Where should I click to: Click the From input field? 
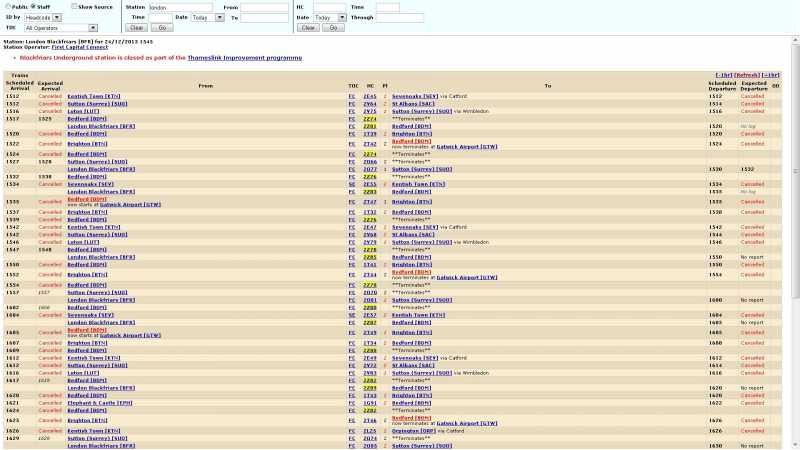(x=264, y=8)
